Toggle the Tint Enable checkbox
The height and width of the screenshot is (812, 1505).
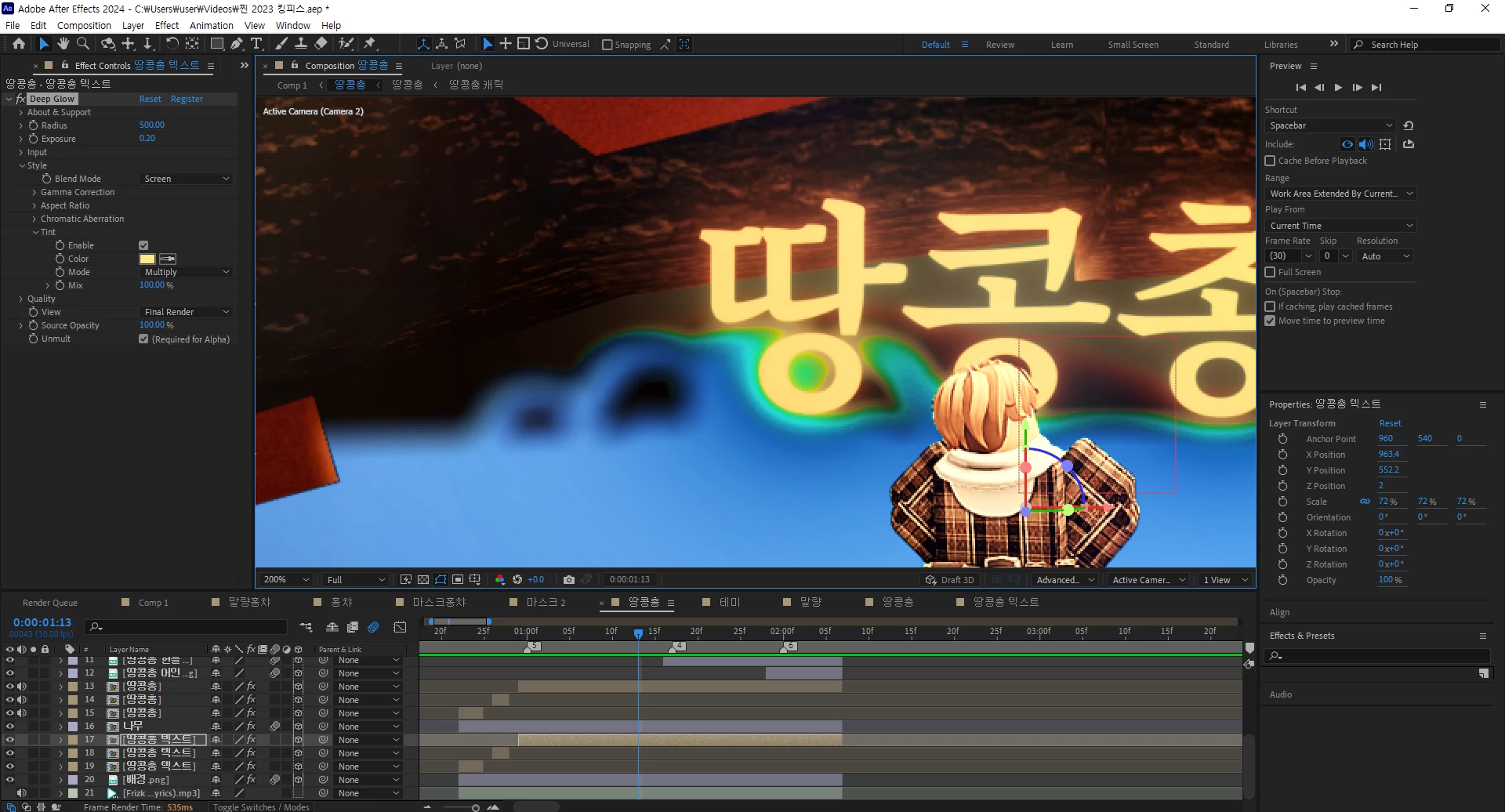point(143,245)
